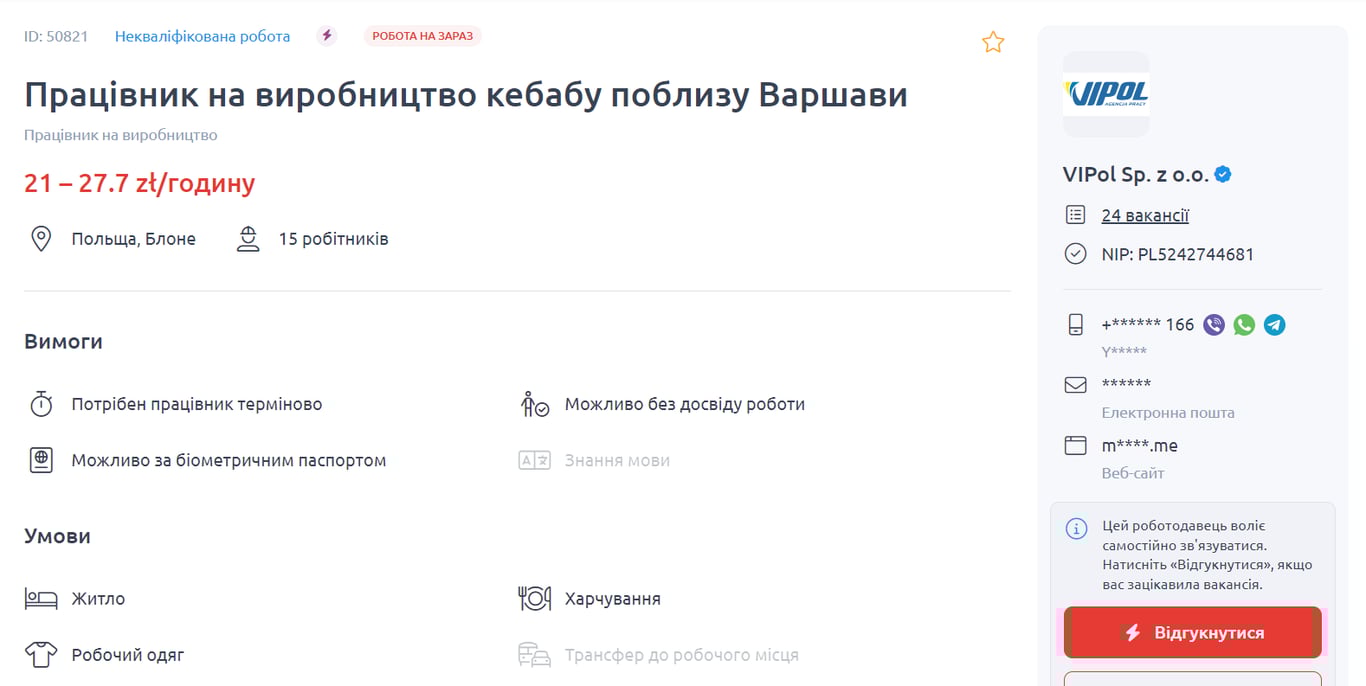1366x686 pixels.
Task: Click the workers icon next to 15 робітників
Action: [247, 238]
